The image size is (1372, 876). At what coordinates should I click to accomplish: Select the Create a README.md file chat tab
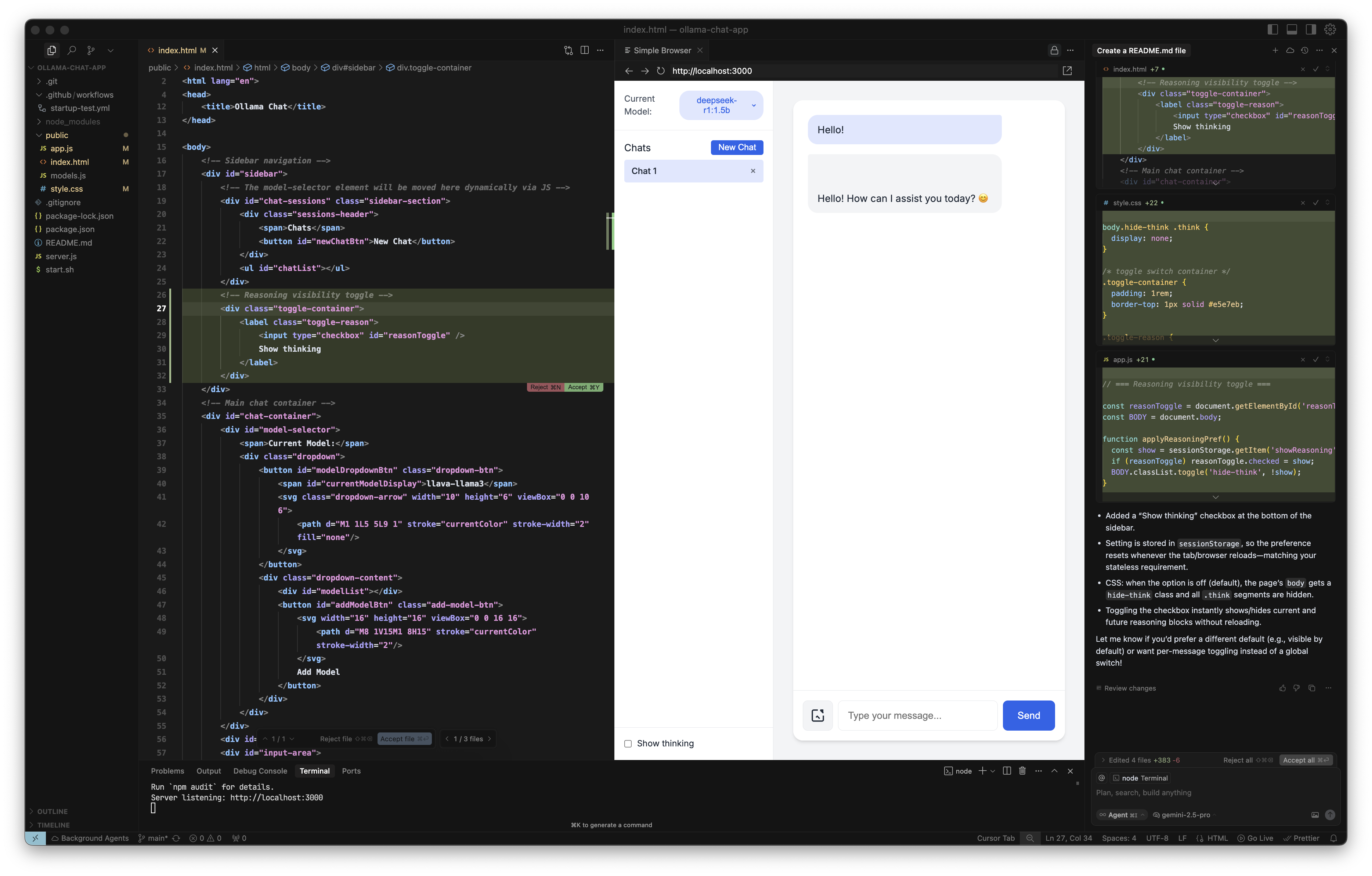point(1141,50)
